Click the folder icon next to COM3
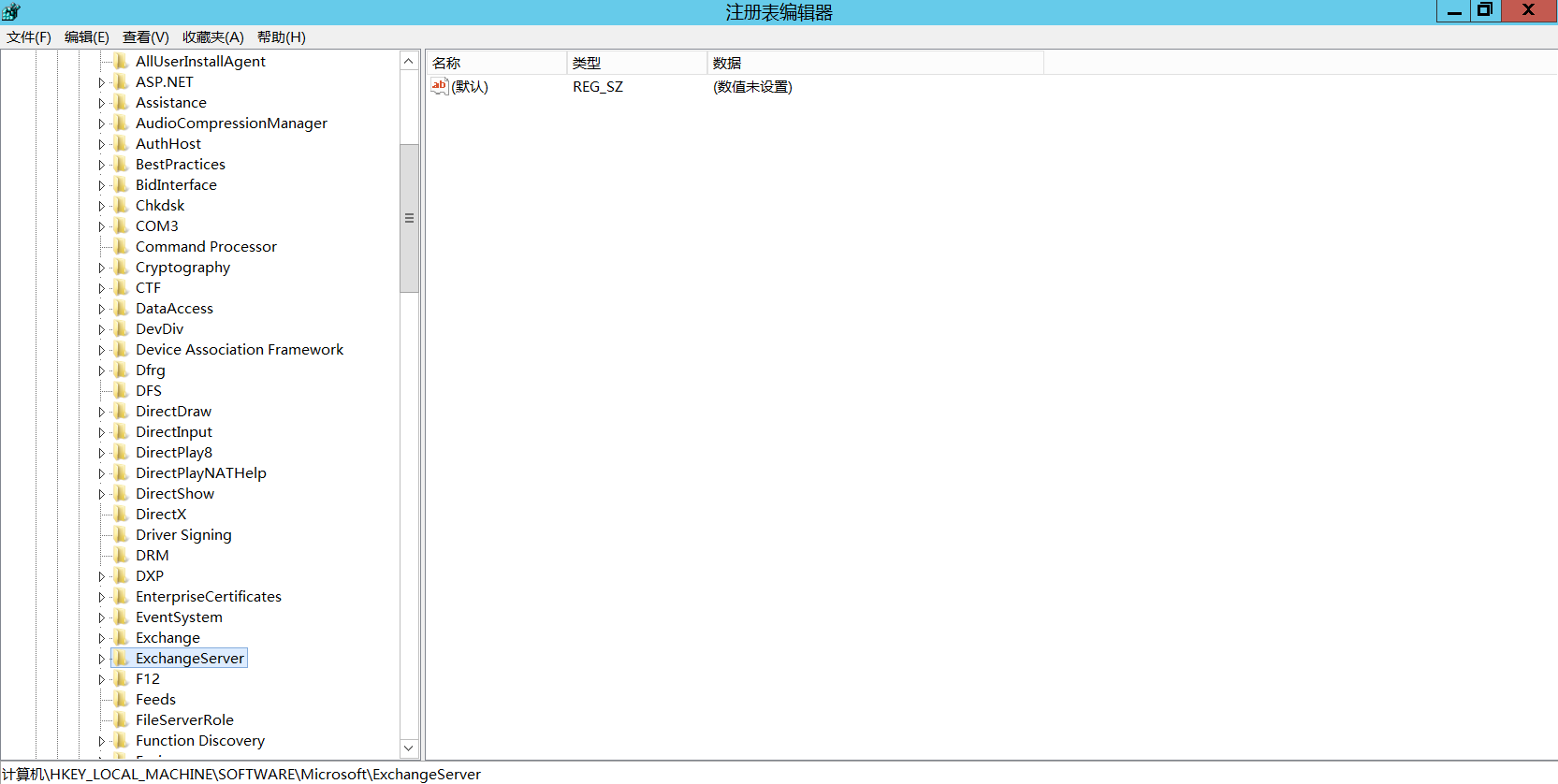 [122, 226]
